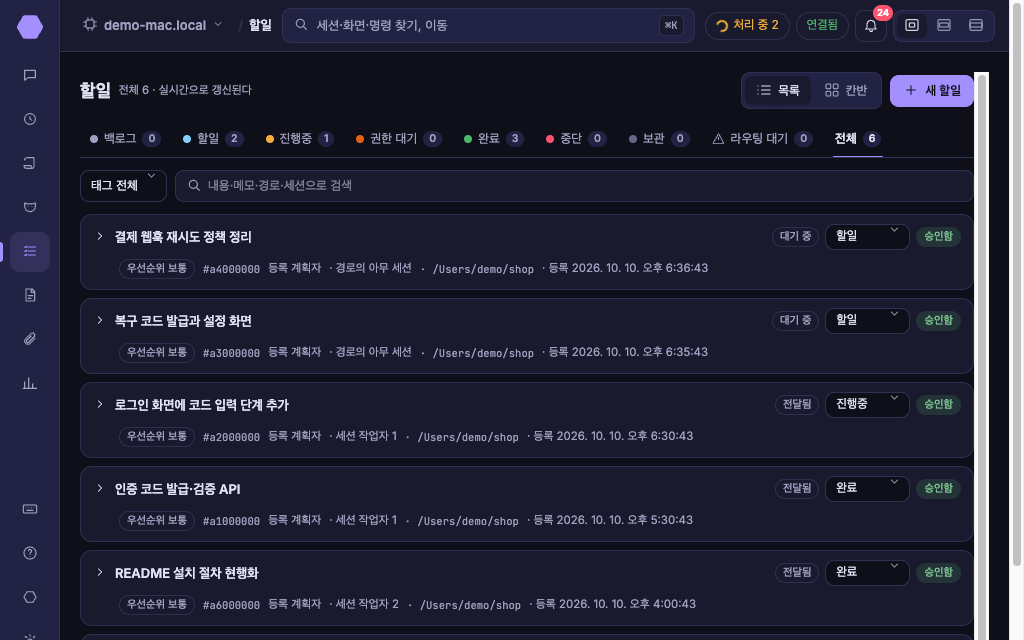
Task: Open the document icon in sidebar
Action: (x=29, y=295)
